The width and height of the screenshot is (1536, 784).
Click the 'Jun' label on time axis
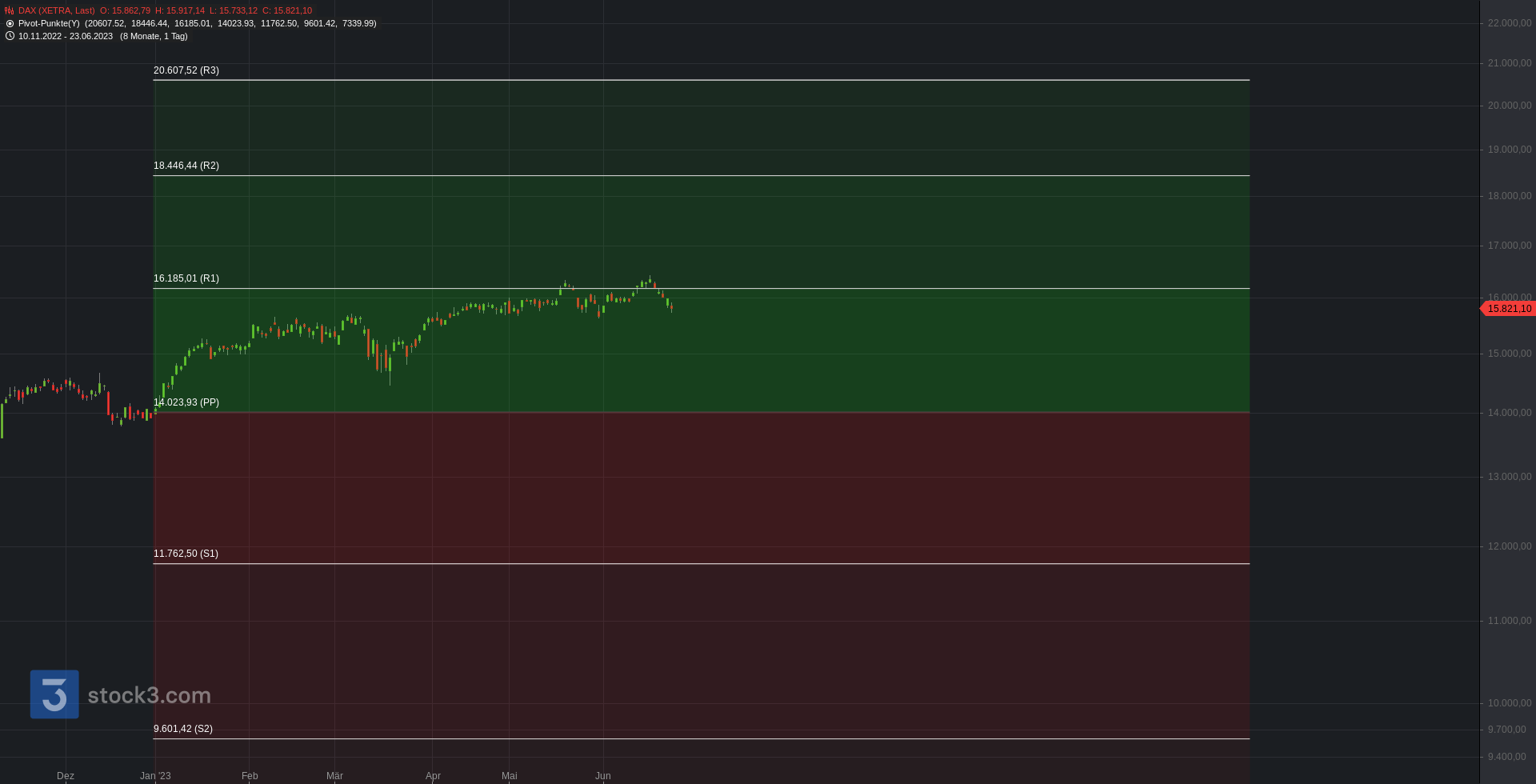(603, 776)
